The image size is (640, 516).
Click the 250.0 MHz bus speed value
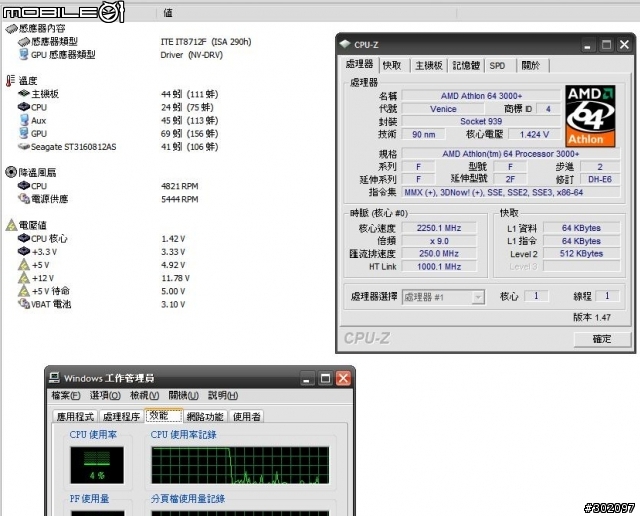pos(439,254)
